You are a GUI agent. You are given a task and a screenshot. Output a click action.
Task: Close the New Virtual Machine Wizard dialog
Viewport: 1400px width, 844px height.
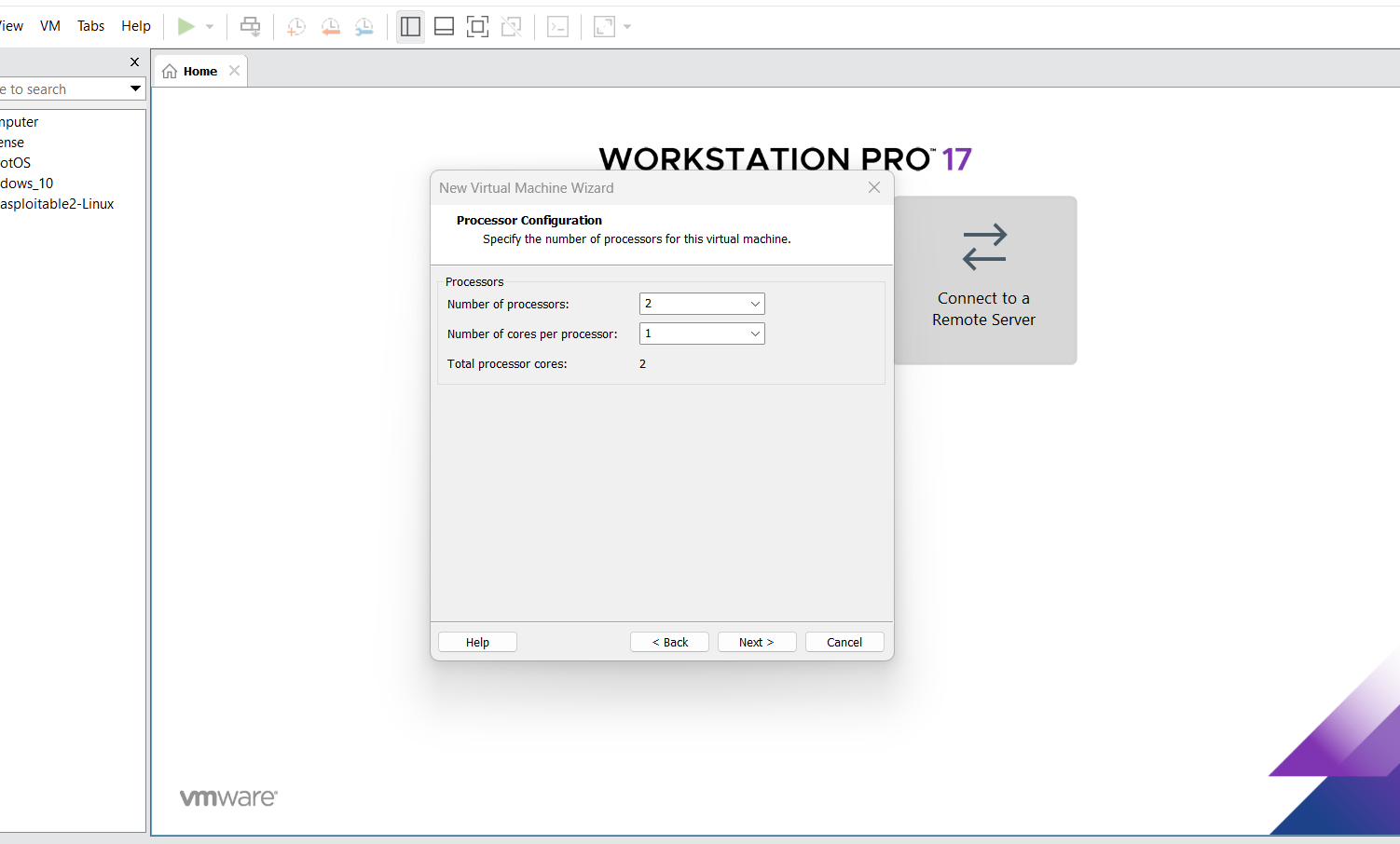pyautogui.click(x=874, y=187)
